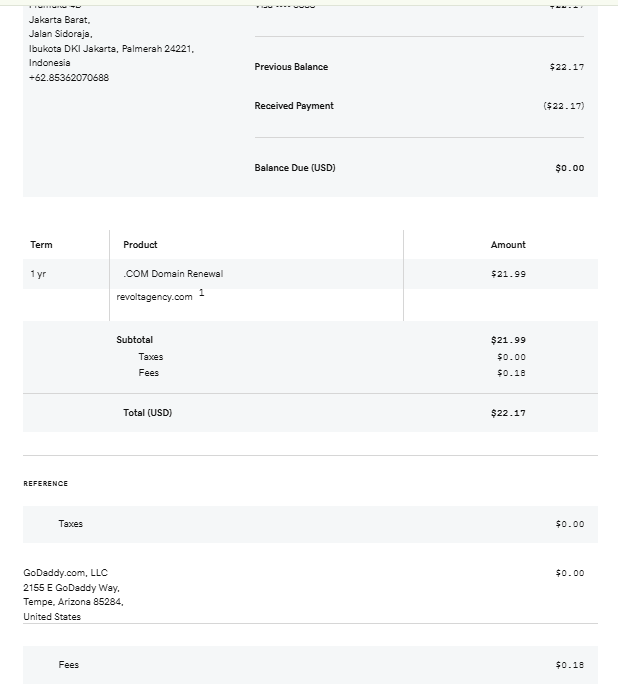618x688 pixels.
Task: Select the $22.17 Total (USD) amount
Action: (508, 413)
